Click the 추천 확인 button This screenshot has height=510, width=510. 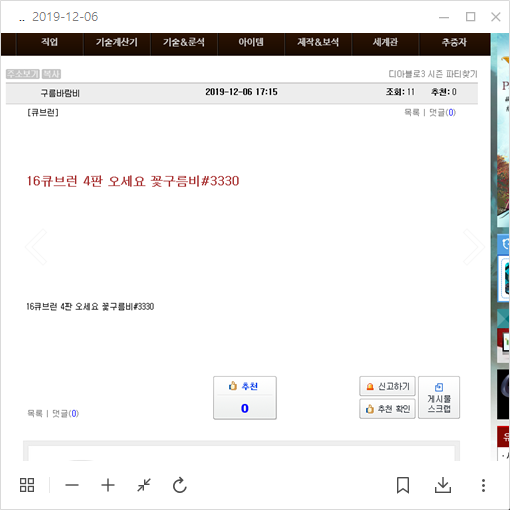[387, 409]
